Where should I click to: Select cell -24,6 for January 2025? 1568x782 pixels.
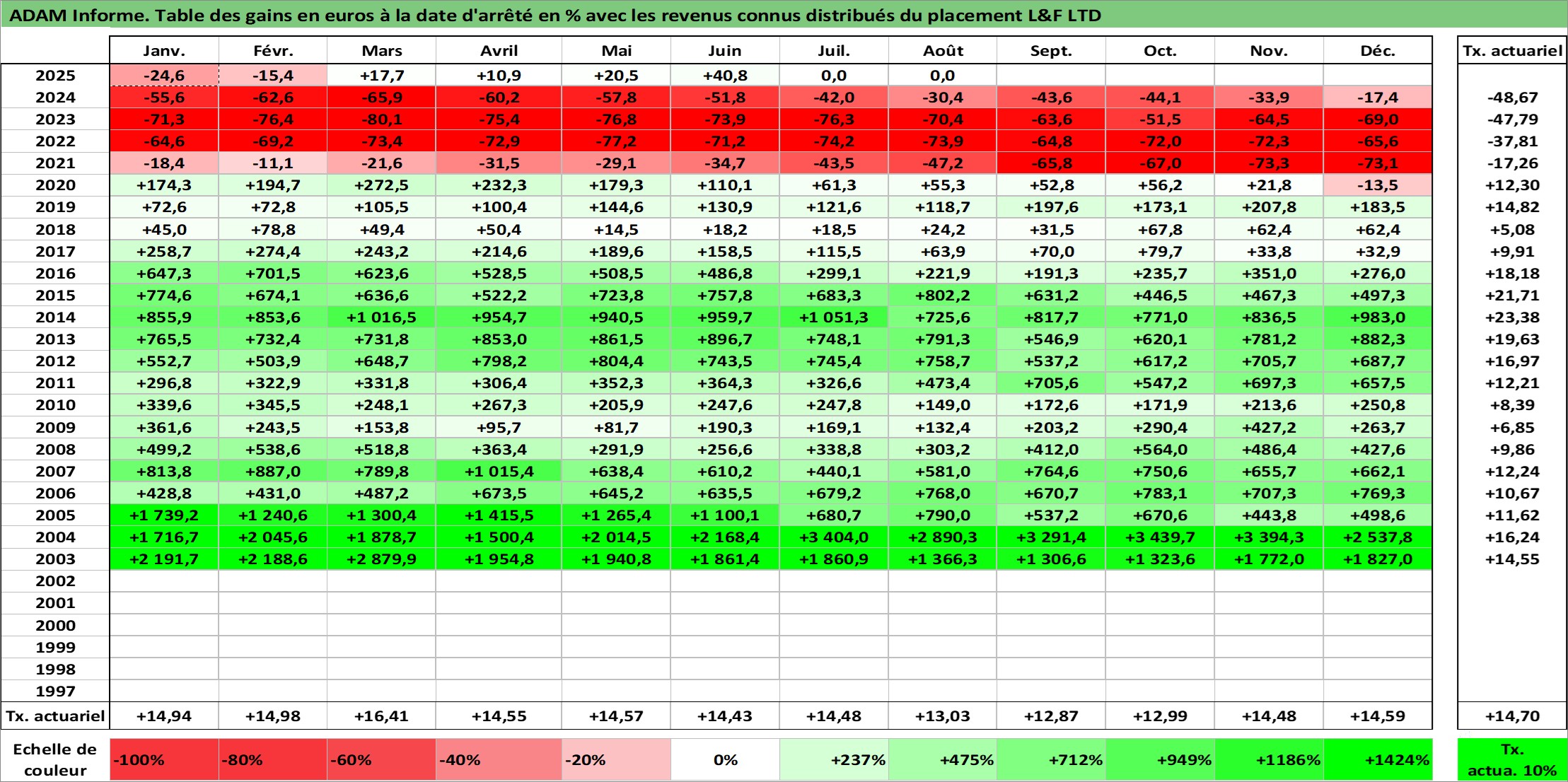[164, 76]
